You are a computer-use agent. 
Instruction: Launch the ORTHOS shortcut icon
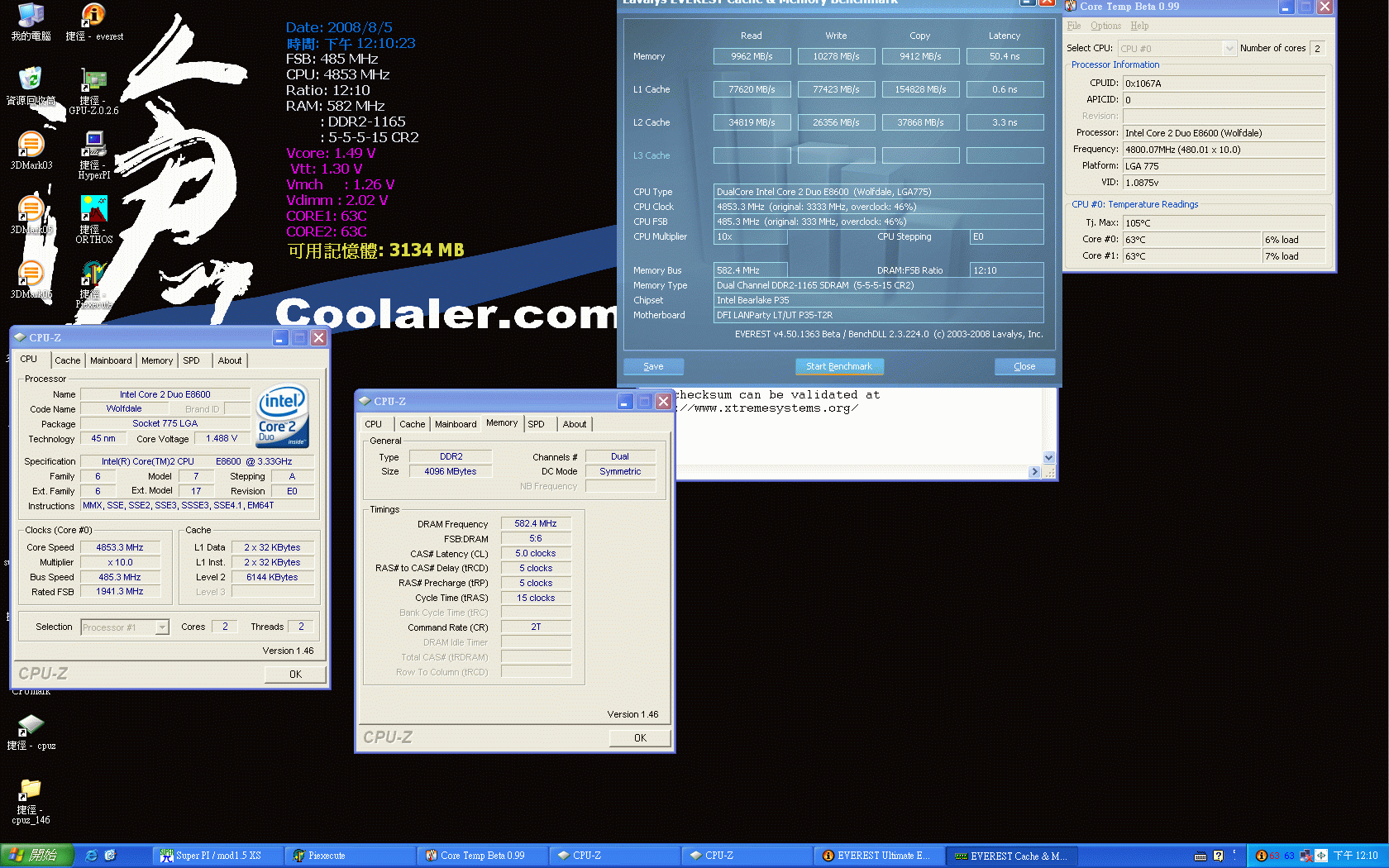click(93, 220)
